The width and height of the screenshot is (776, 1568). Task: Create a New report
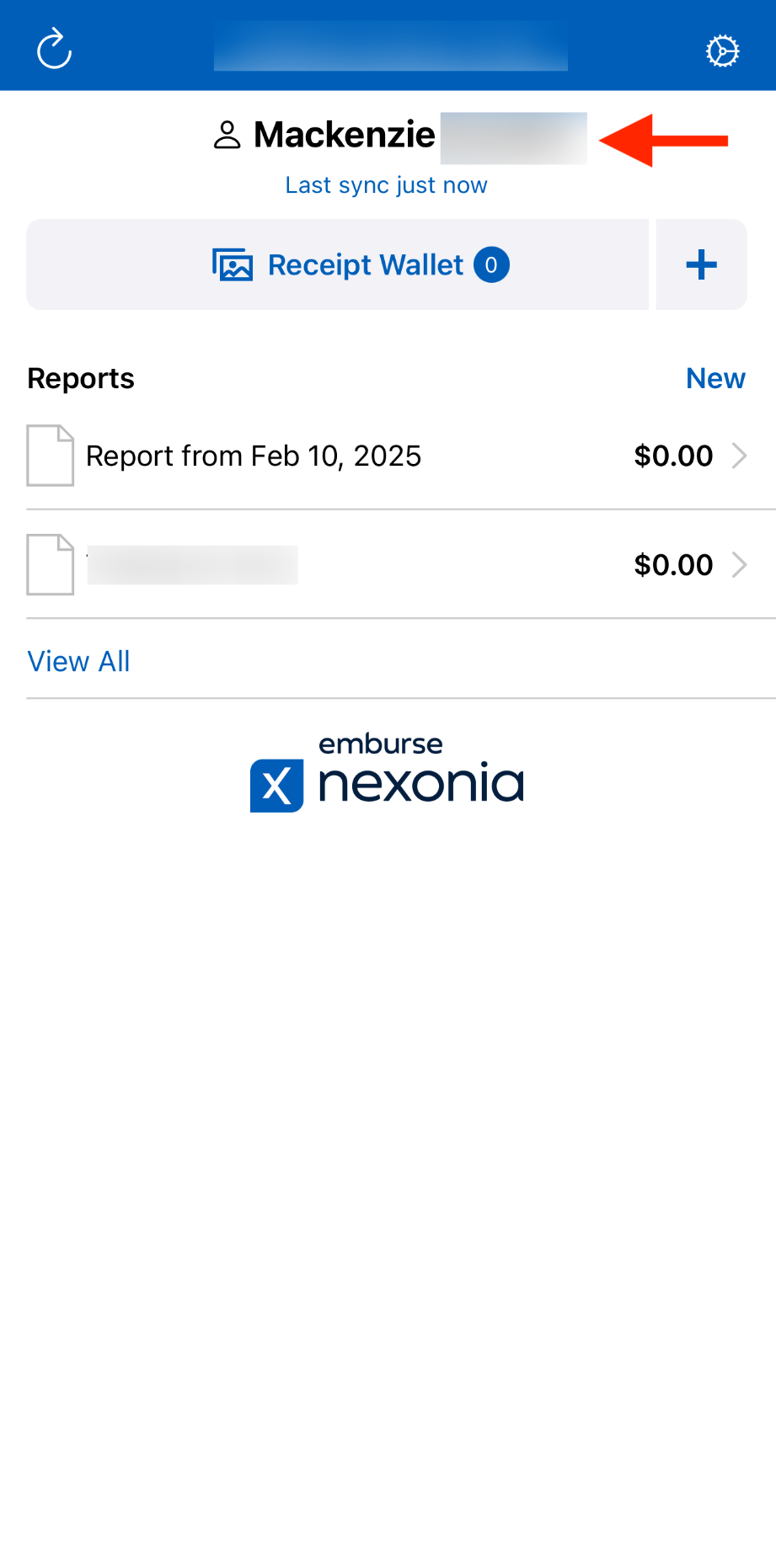[x=715, y=379]
